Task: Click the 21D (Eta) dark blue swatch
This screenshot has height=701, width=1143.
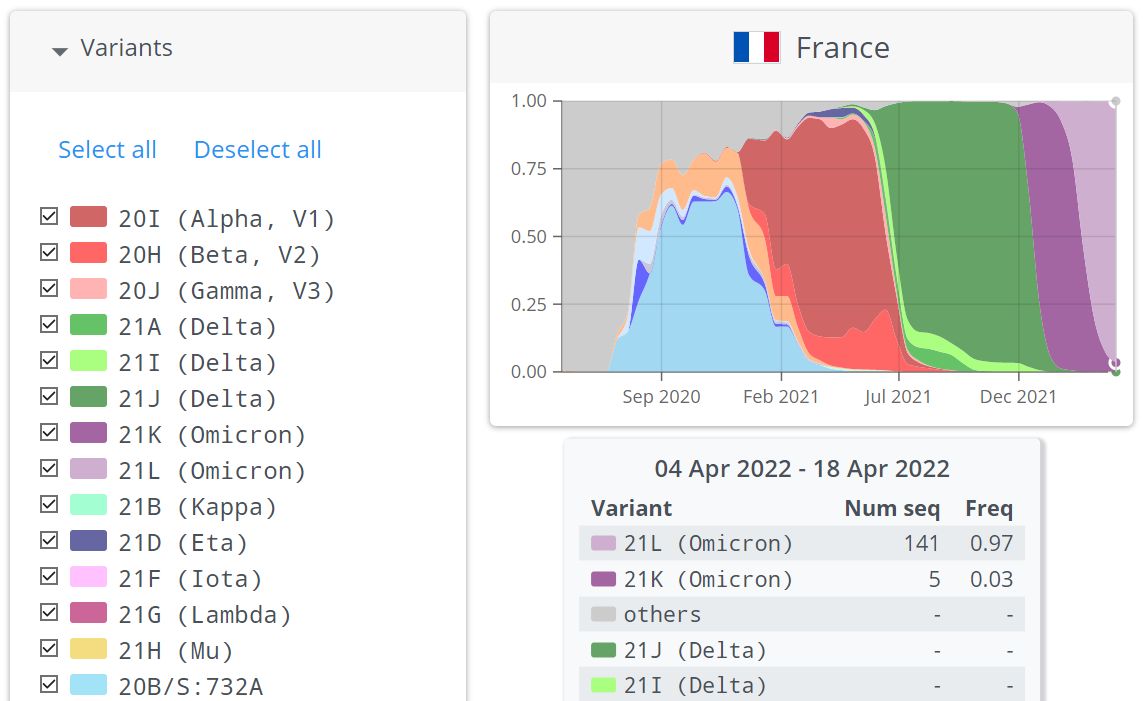Action: coord(88,542)
